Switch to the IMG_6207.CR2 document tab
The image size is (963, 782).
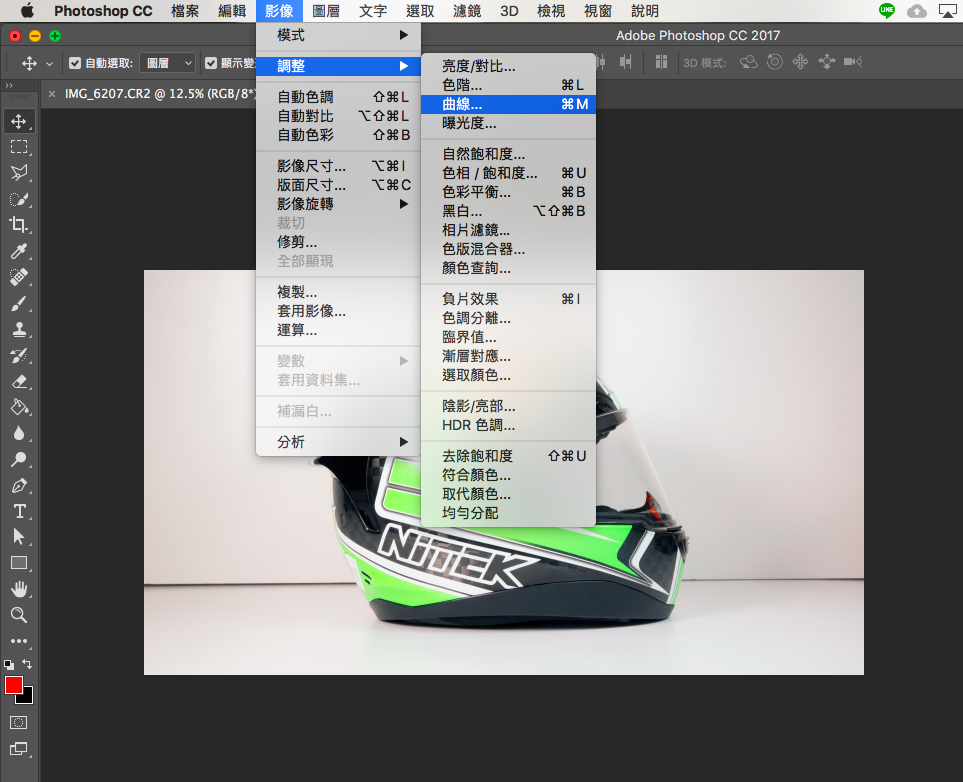click(160, 94)
